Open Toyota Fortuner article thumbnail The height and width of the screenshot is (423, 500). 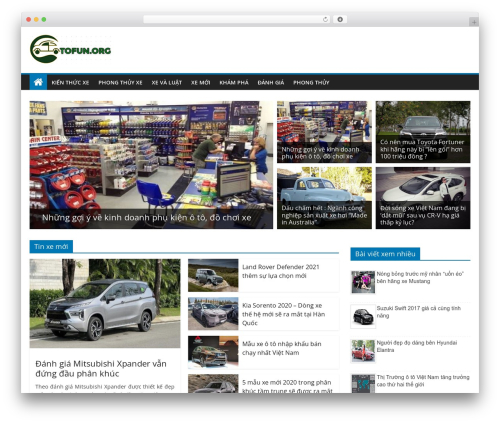[x=423, y=132]
